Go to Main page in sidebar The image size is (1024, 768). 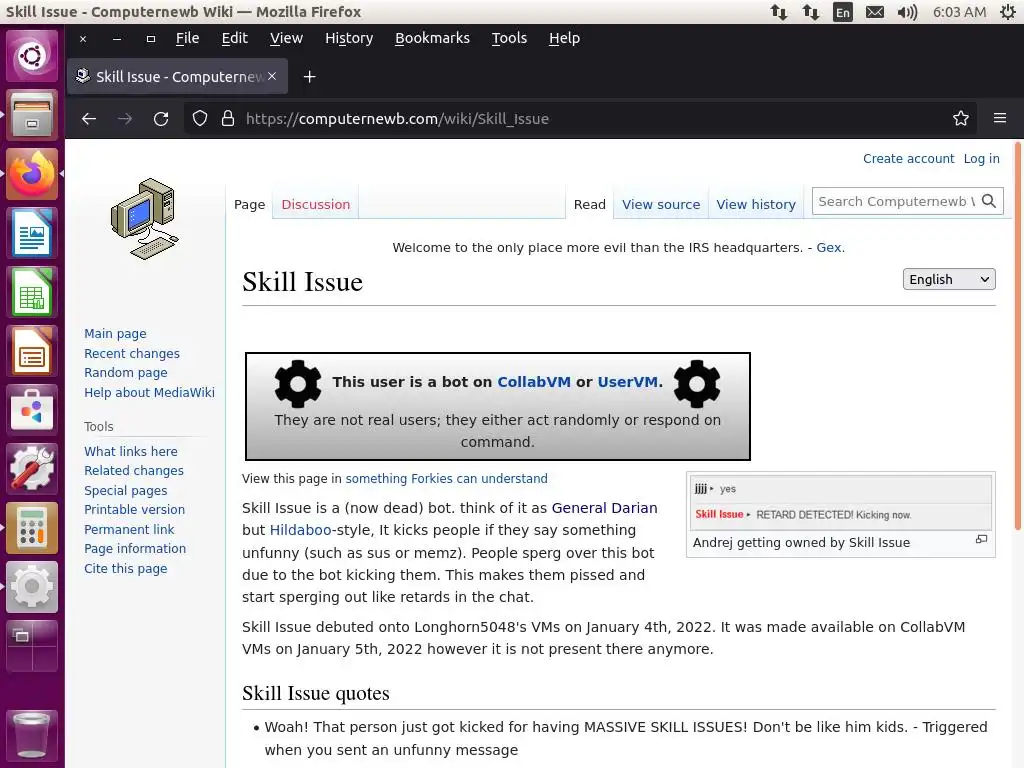pyautogui.click(x=115, y=334)
